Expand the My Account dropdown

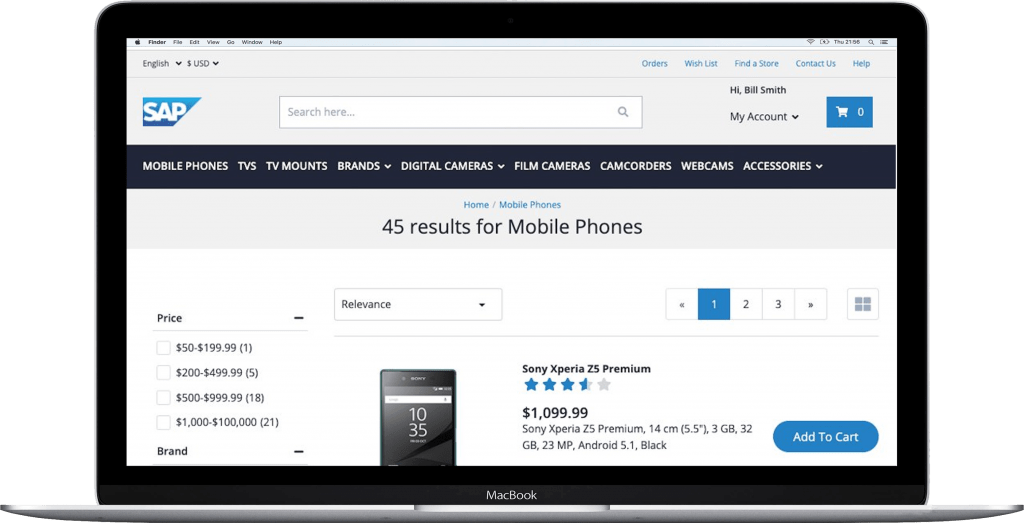(x=764, y=117)
